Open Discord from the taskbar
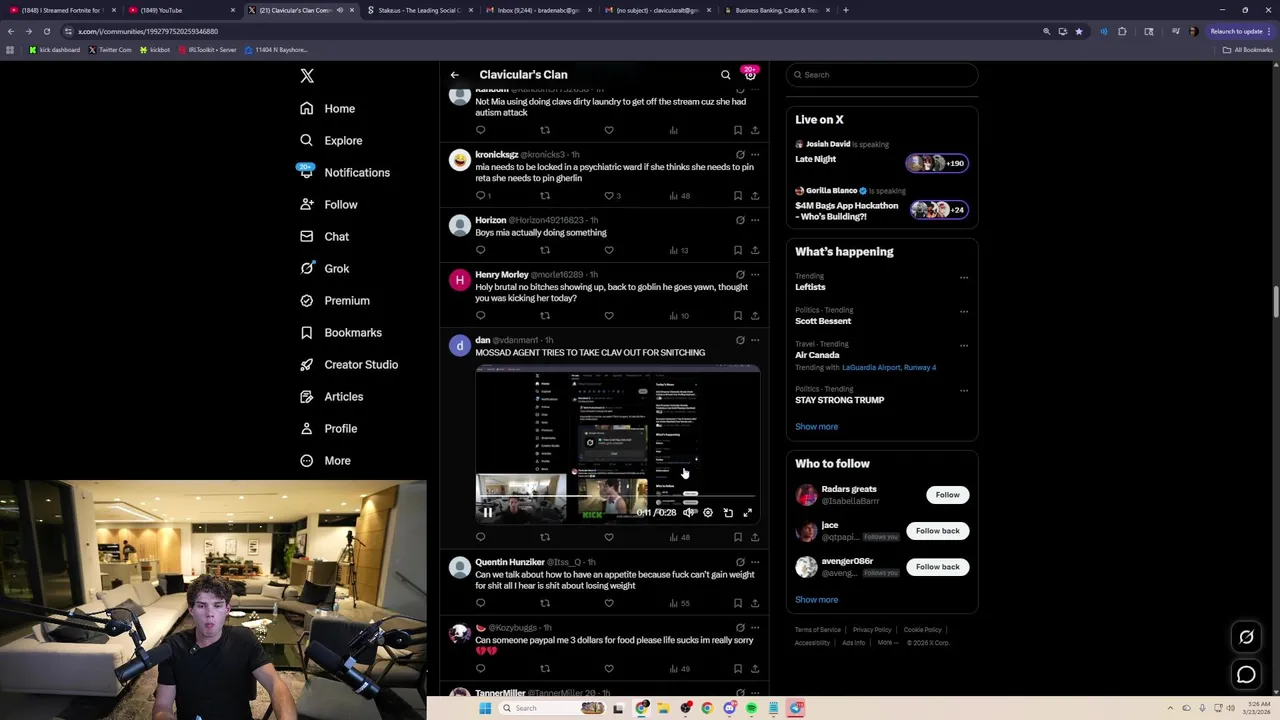This screenshot has height=720, width=1280. 729,708
